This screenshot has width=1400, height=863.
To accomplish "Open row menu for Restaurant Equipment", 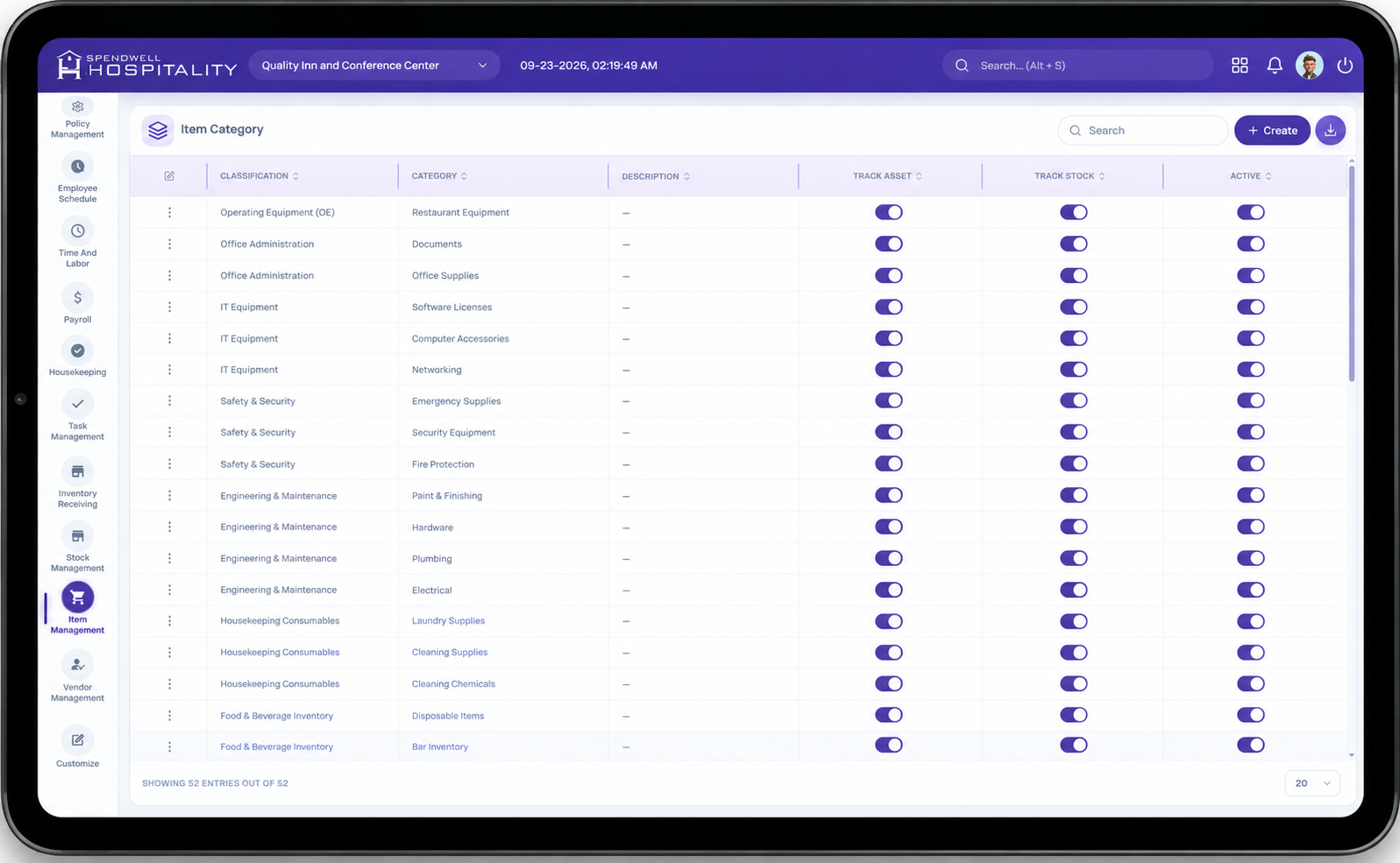I will pos(169,213).
